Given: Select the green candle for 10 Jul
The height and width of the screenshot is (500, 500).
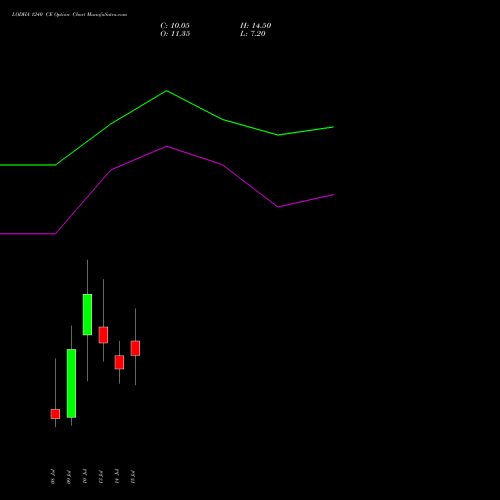Looking at the screenshot, I should pos(87,314).
